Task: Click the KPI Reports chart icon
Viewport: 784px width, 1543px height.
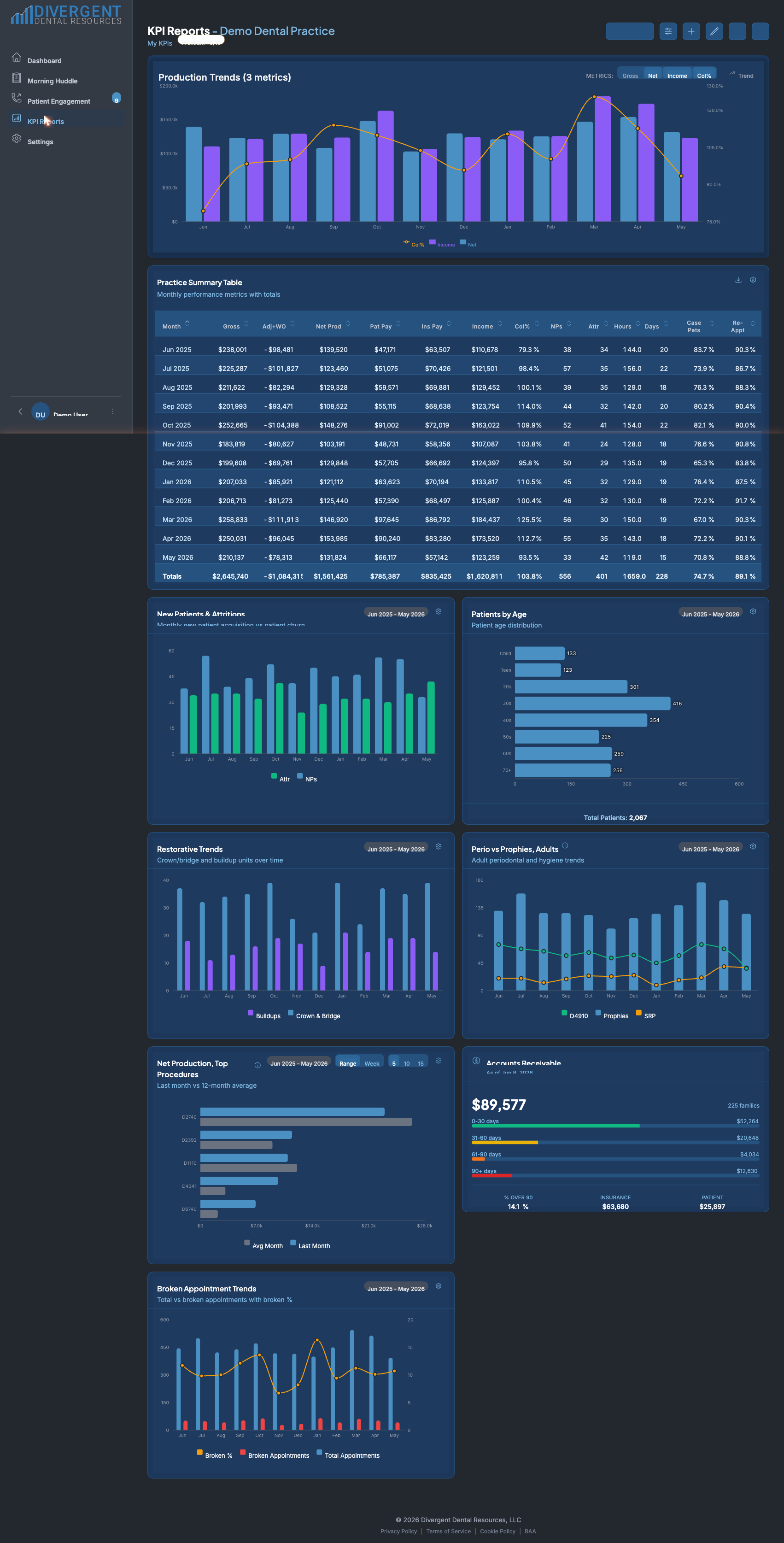Action: 16,118
